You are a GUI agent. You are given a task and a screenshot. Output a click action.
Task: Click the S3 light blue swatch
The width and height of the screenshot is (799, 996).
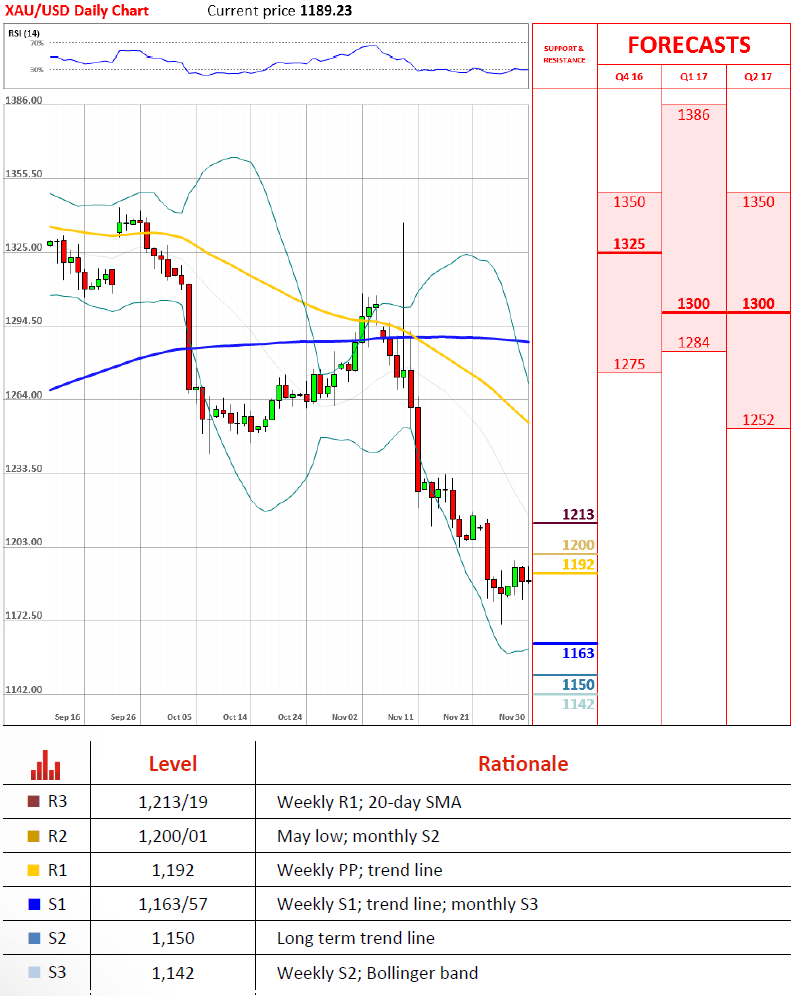(34, 972)
